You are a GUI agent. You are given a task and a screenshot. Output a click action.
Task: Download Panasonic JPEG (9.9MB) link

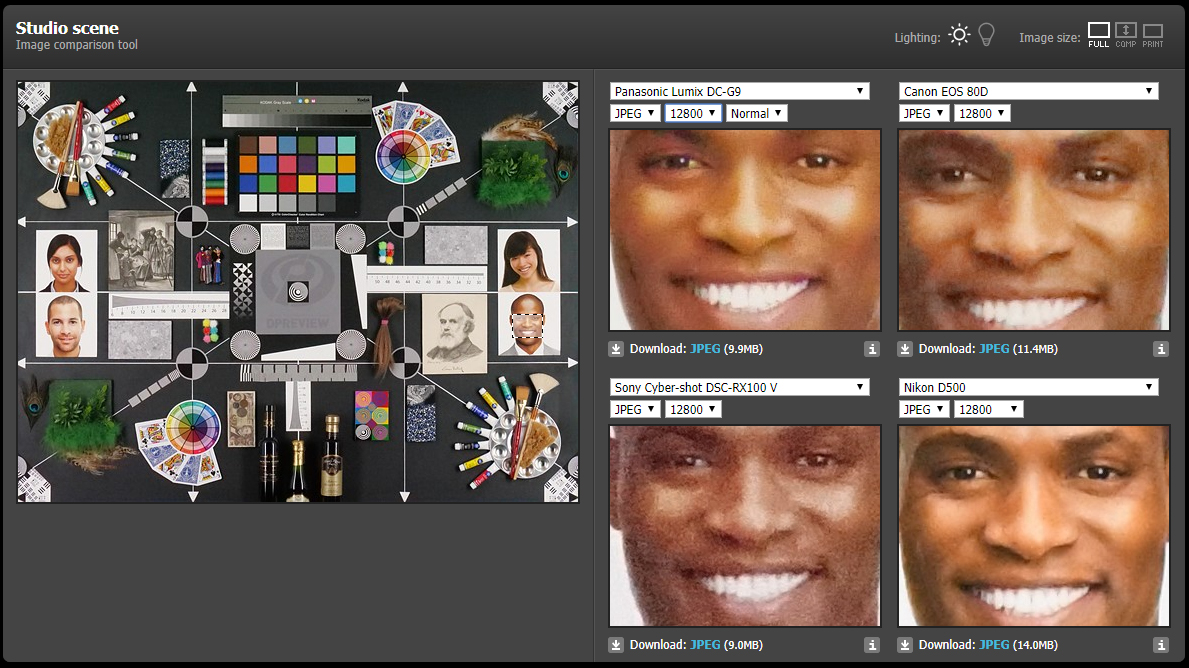pyautogui.click(x=705, y=349)
